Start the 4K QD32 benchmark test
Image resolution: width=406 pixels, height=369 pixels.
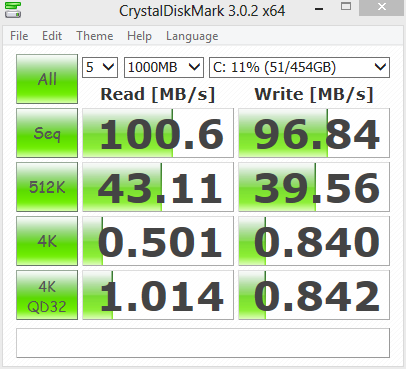[47, 295]
